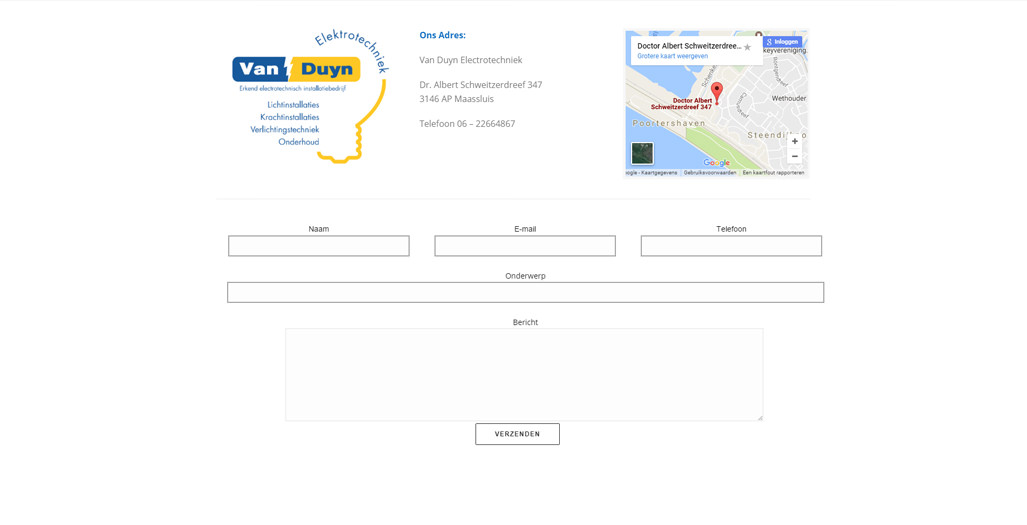This screenshot has height=525, width=1027.
Task: Switch map to satellite view thumbnail
Action: 642,153
